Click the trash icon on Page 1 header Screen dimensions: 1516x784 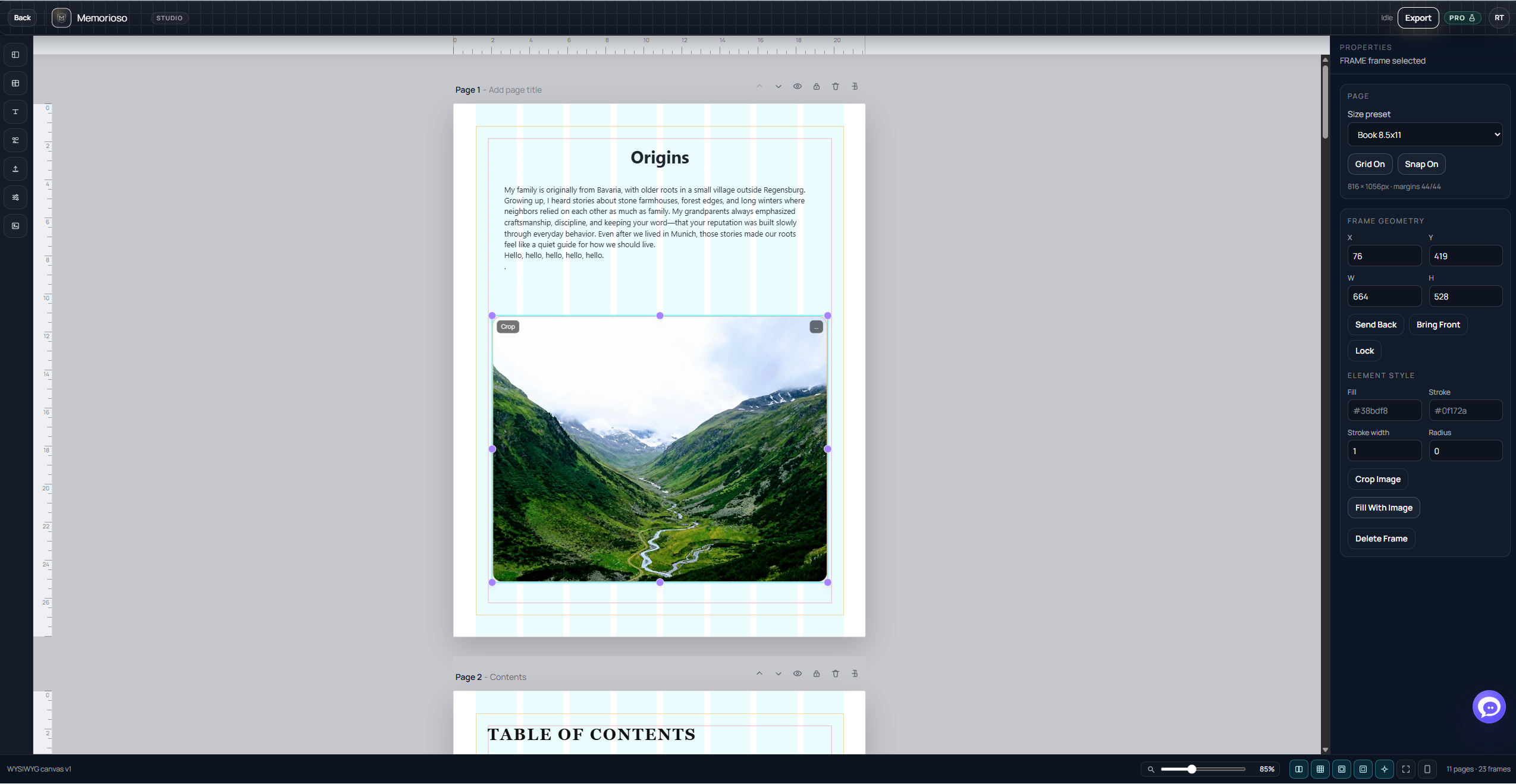coord(835,87)
